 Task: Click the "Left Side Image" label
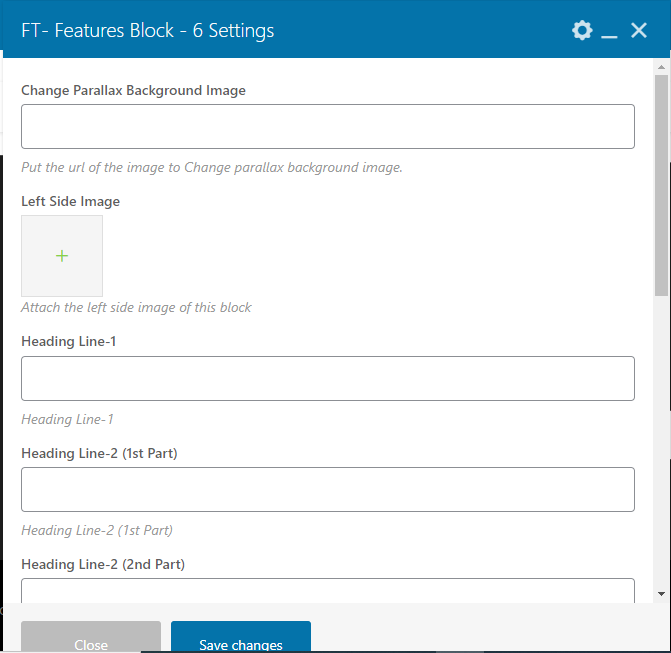[70, 201]
